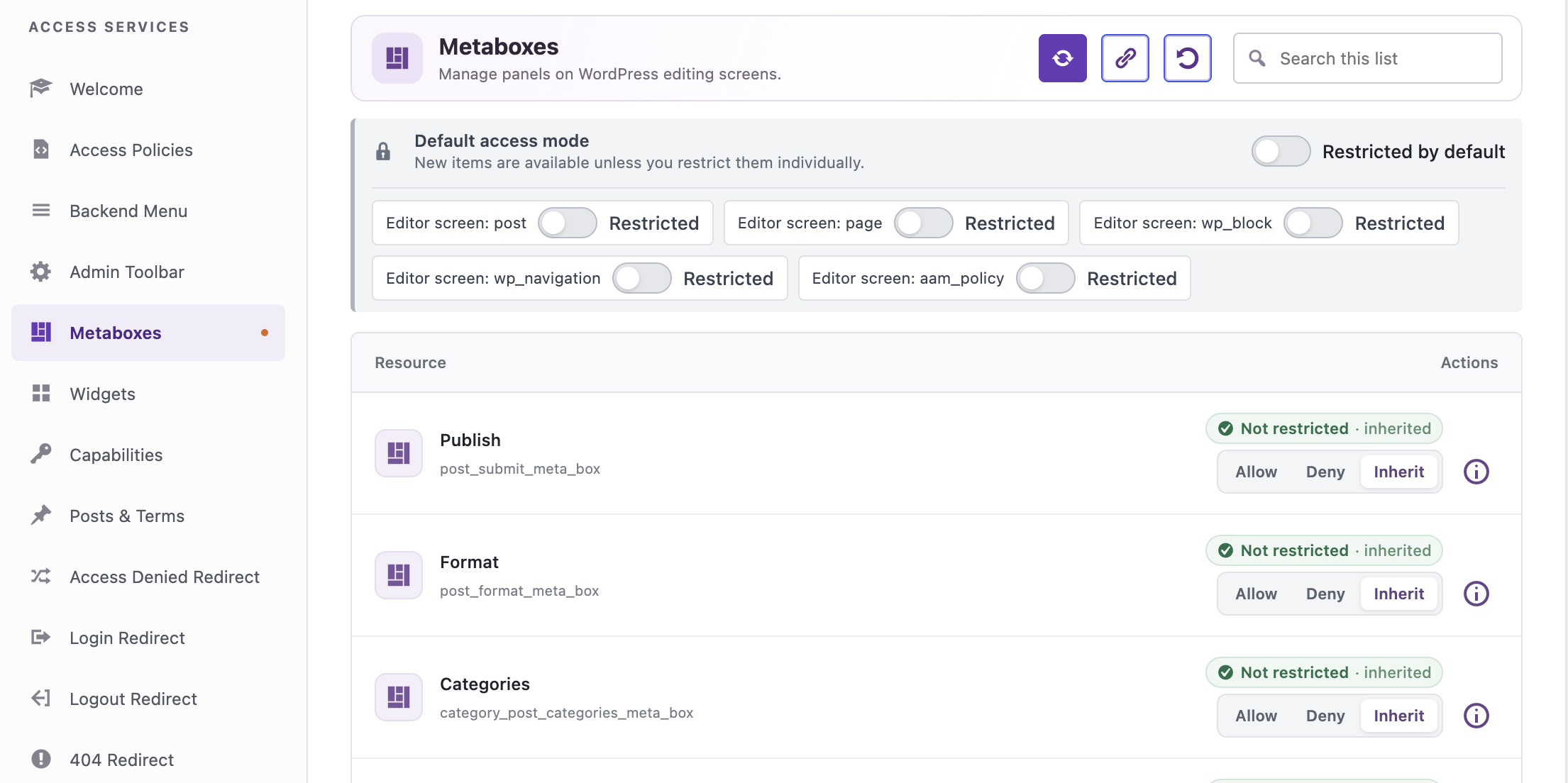Toggle the Restricted by default switch

[1281, 151]
